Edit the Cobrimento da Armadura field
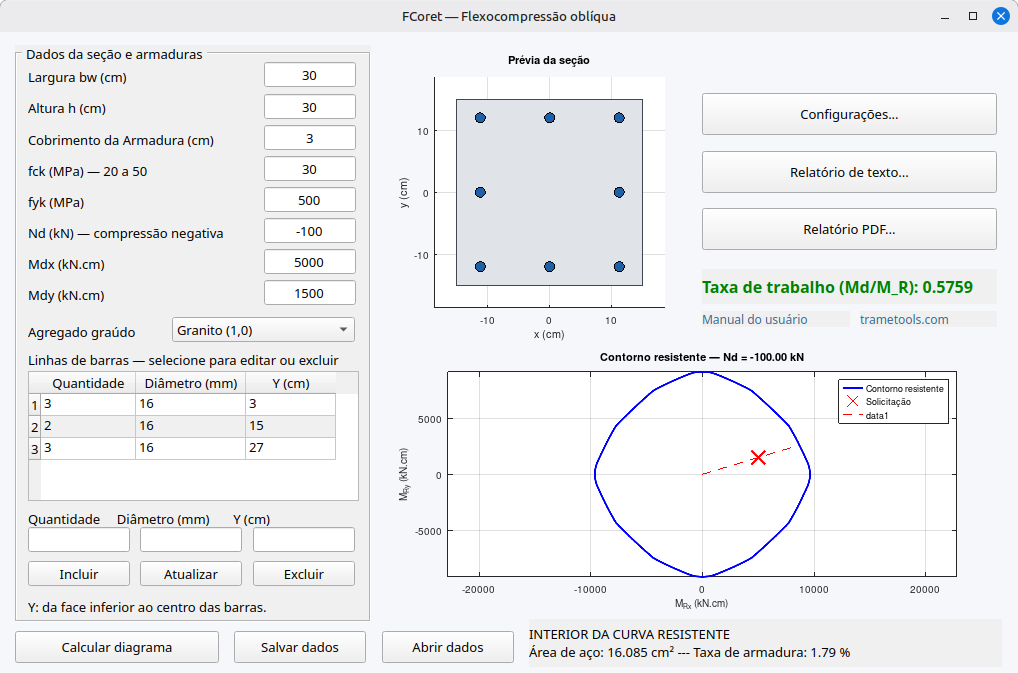This screenshot has width=1018, height=673. click(310, 138)
